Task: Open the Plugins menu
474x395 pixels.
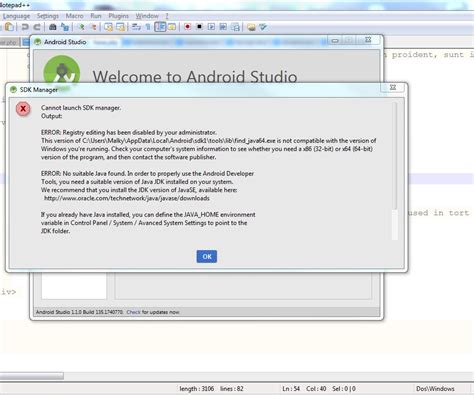Action: point(118,16)
